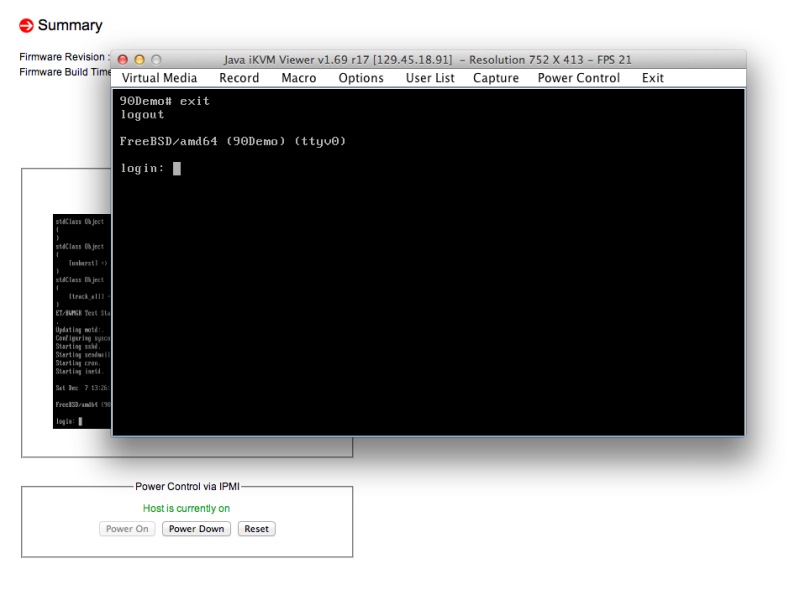The image size is (800, 595).
Task: Click the '90Demo# exit' console line
Action: 164,101
